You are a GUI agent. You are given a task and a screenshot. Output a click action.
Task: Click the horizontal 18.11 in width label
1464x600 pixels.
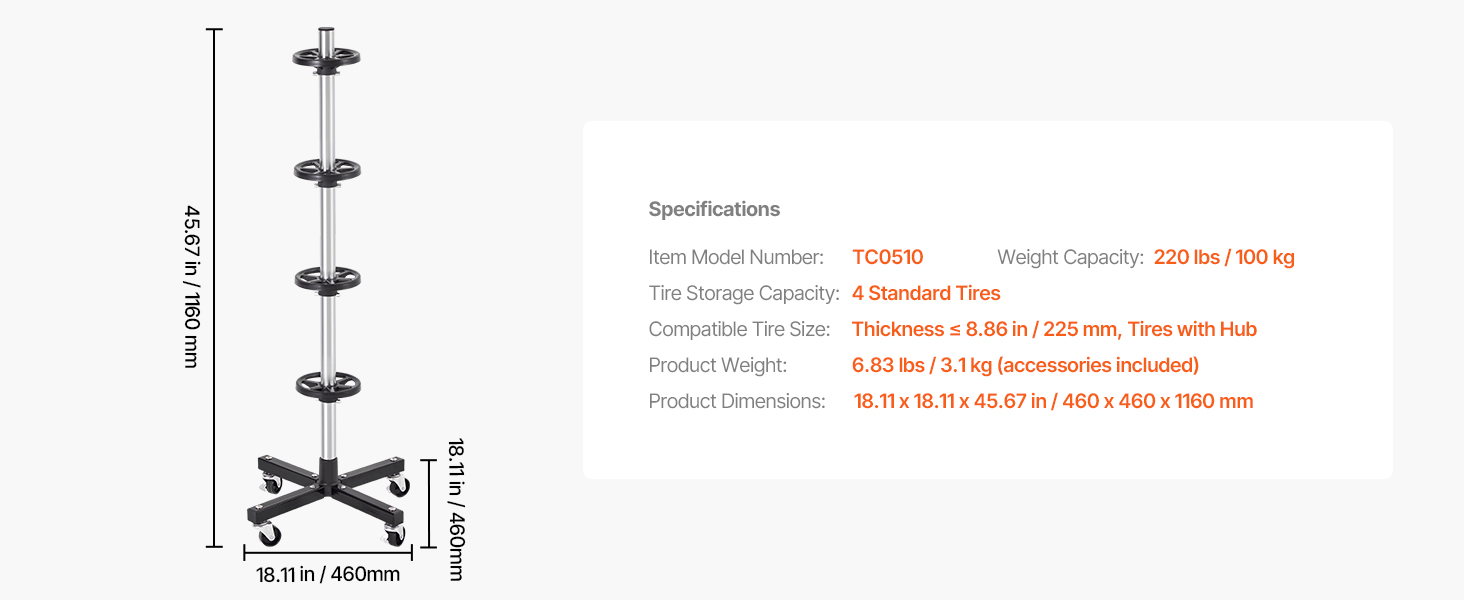point(328,574)
